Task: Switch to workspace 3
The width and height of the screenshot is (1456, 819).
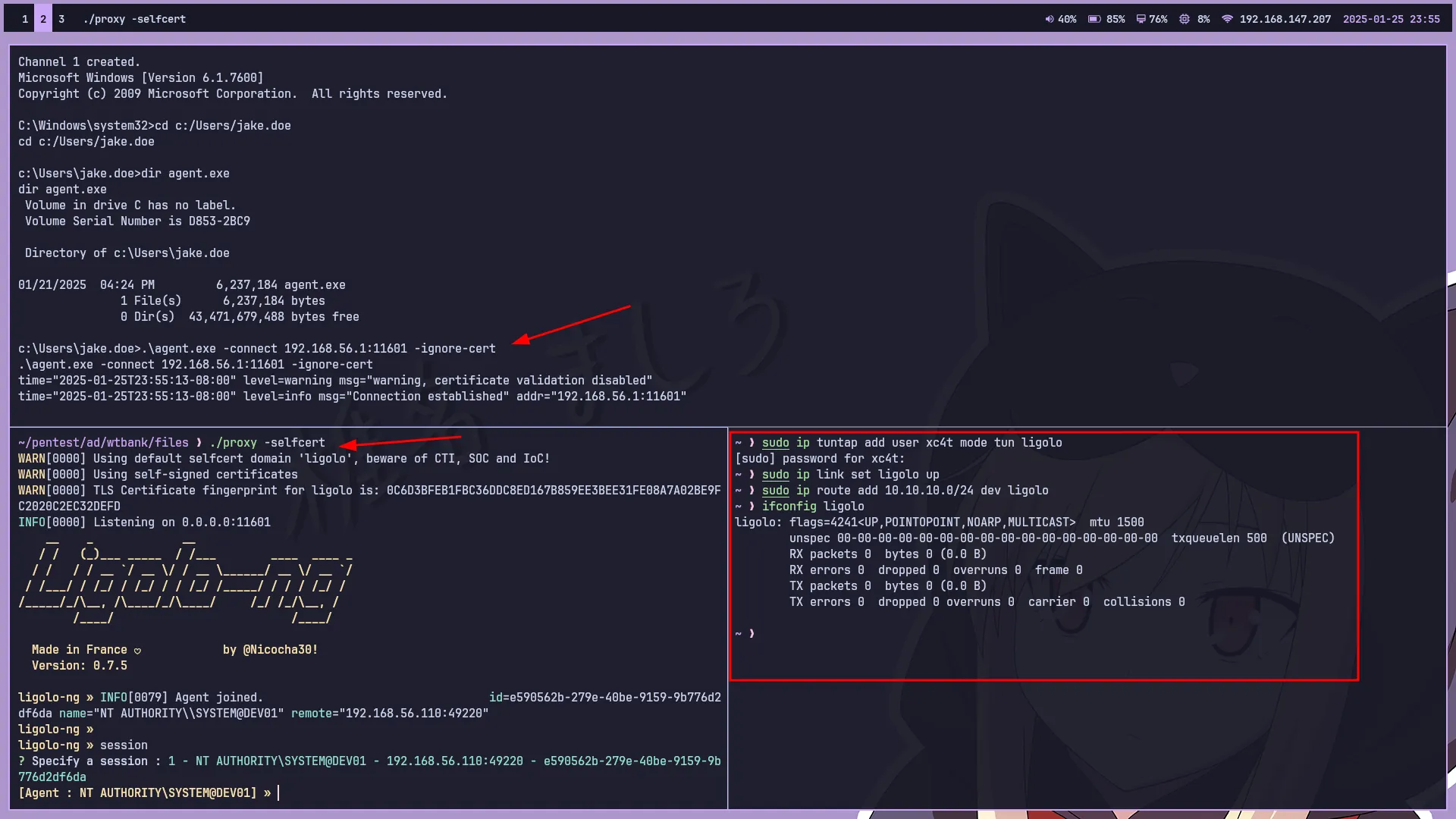Action: (x=61, y=19)
